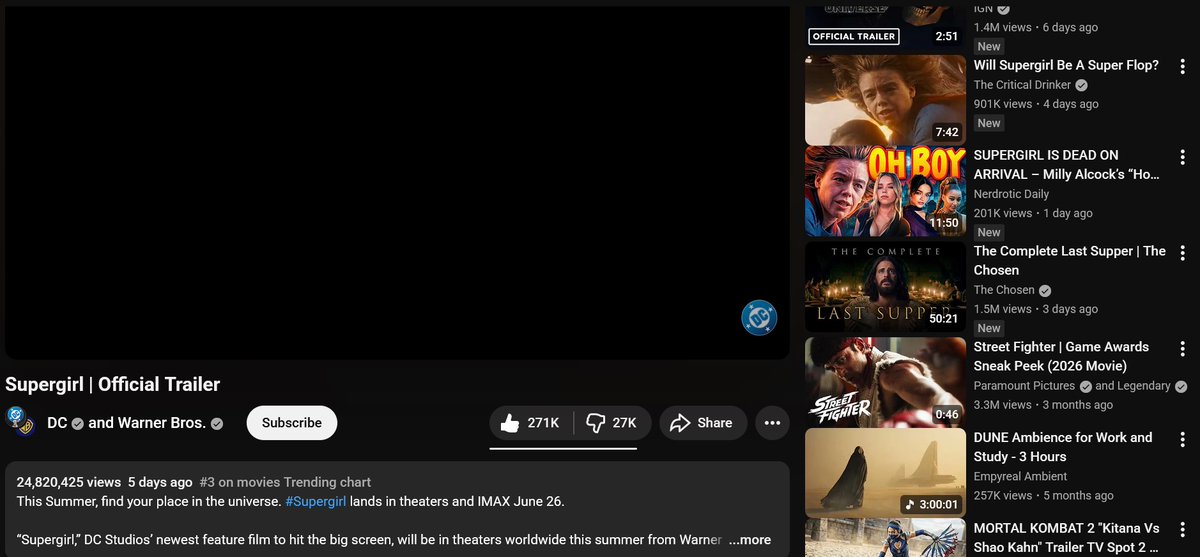Image resolution: width=1200 pixels, height=557 pixels.
Task: Open the three-dot more actions button
Action: coord(772,423)
